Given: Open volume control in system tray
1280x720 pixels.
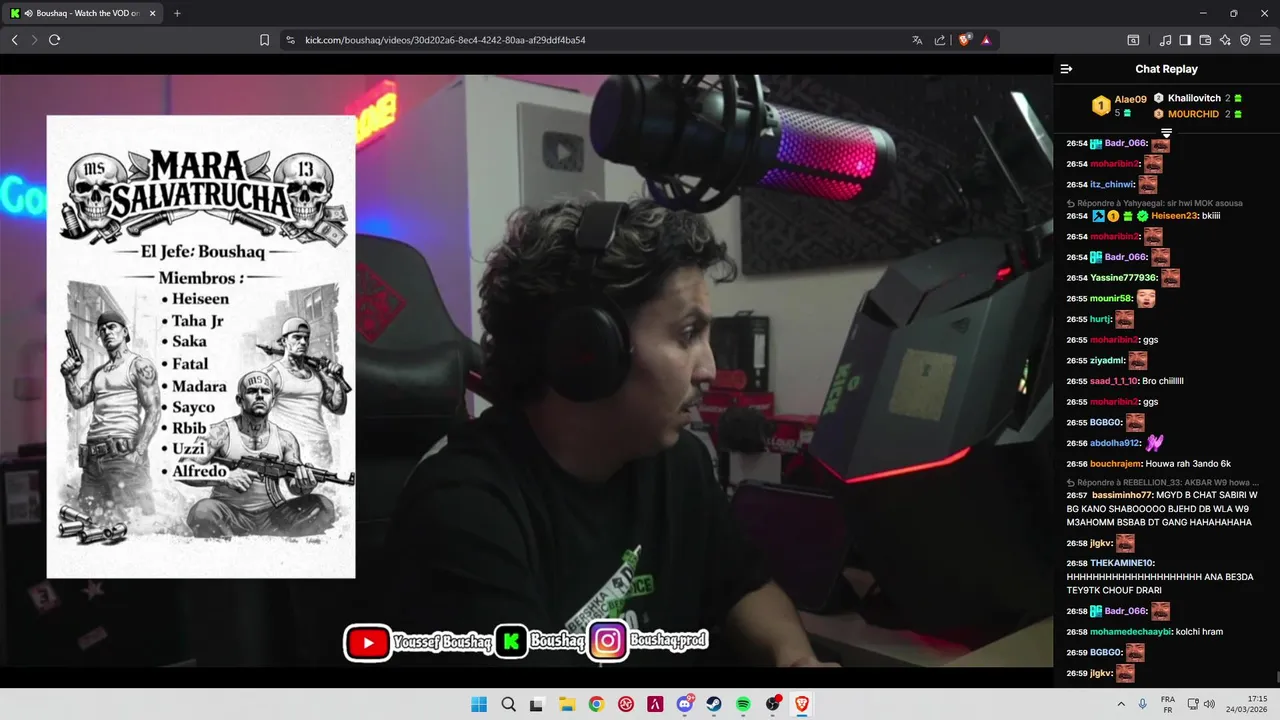Looking at the screenshot, I should (x=1209, y=704).
